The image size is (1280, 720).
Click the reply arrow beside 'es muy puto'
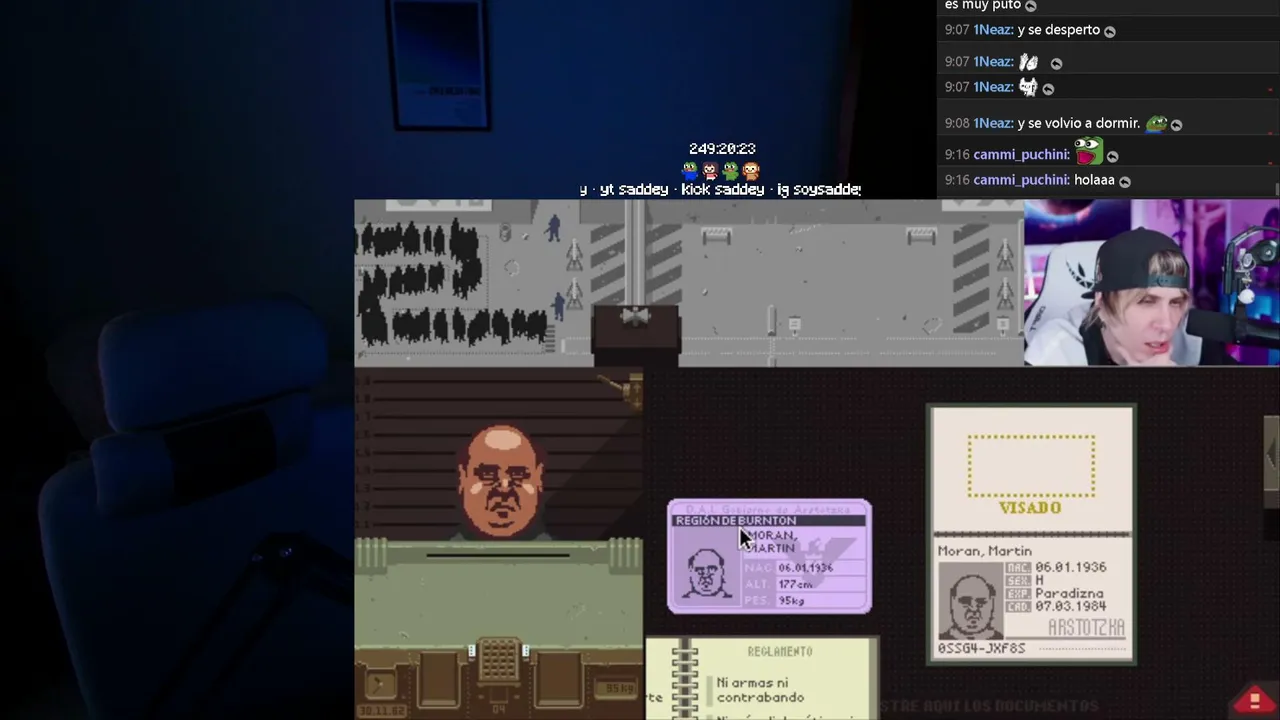pos(1031,6)
